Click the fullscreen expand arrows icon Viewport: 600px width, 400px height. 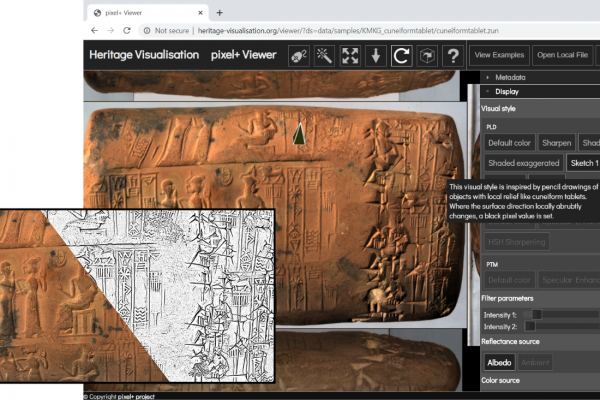[350, 56]
